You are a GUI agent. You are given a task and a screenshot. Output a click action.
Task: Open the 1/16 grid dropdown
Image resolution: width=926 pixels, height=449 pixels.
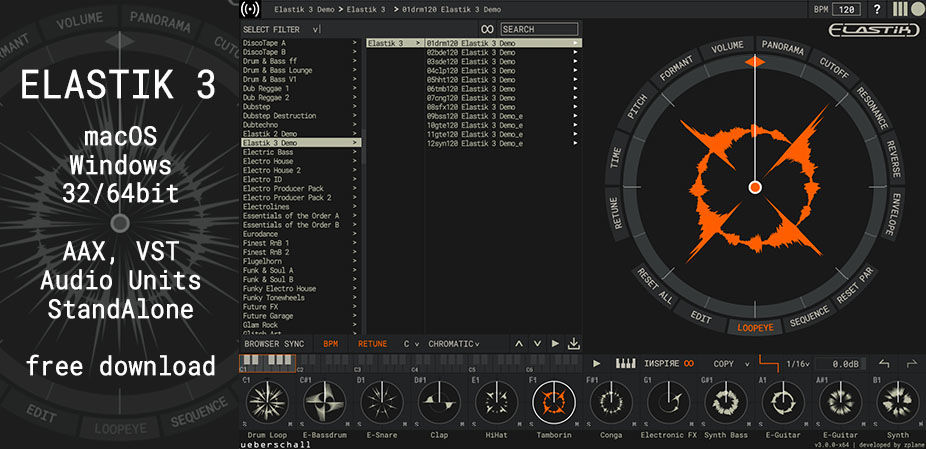(x=798, y=364)
